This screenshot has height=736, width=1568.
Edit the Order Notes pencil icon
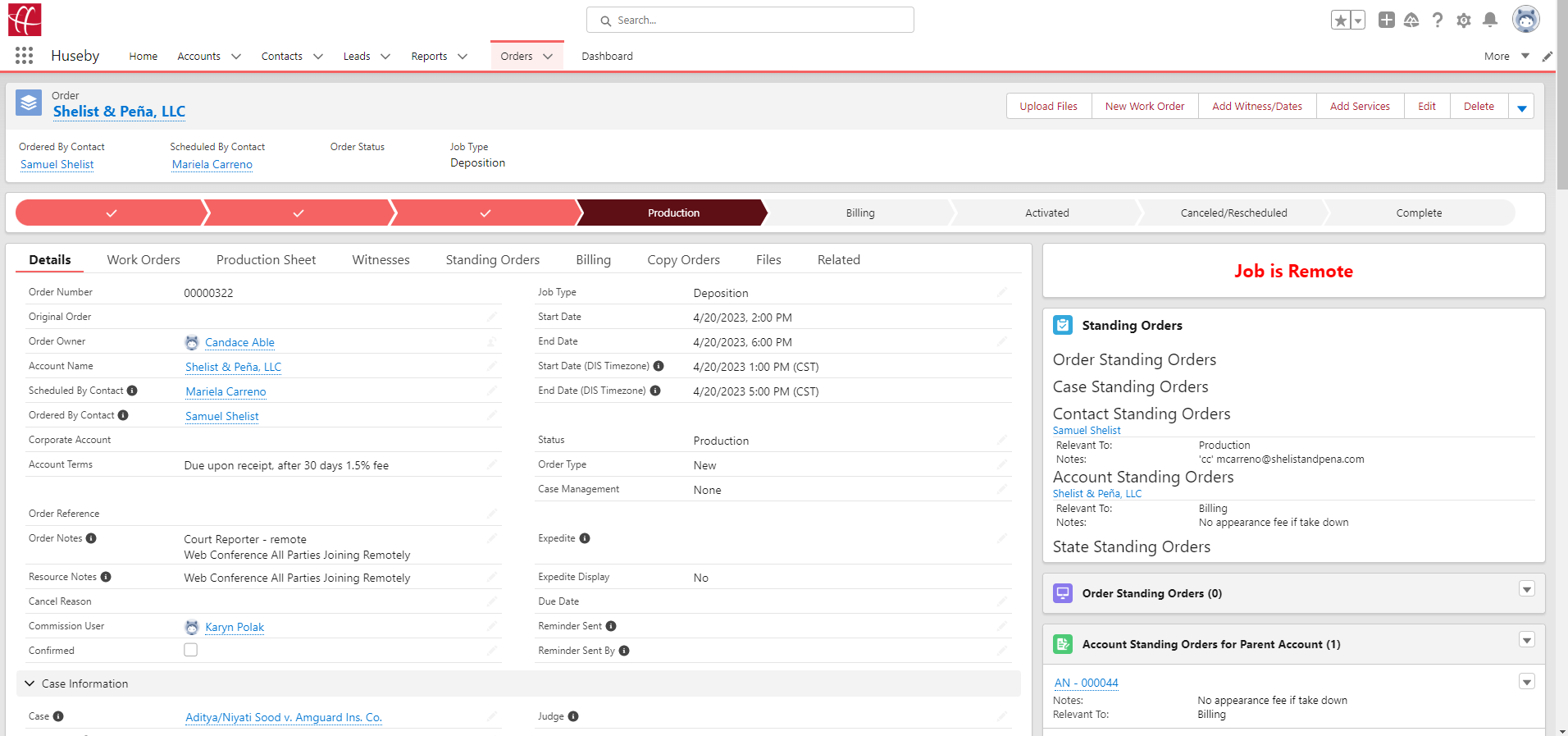[492, 538]
